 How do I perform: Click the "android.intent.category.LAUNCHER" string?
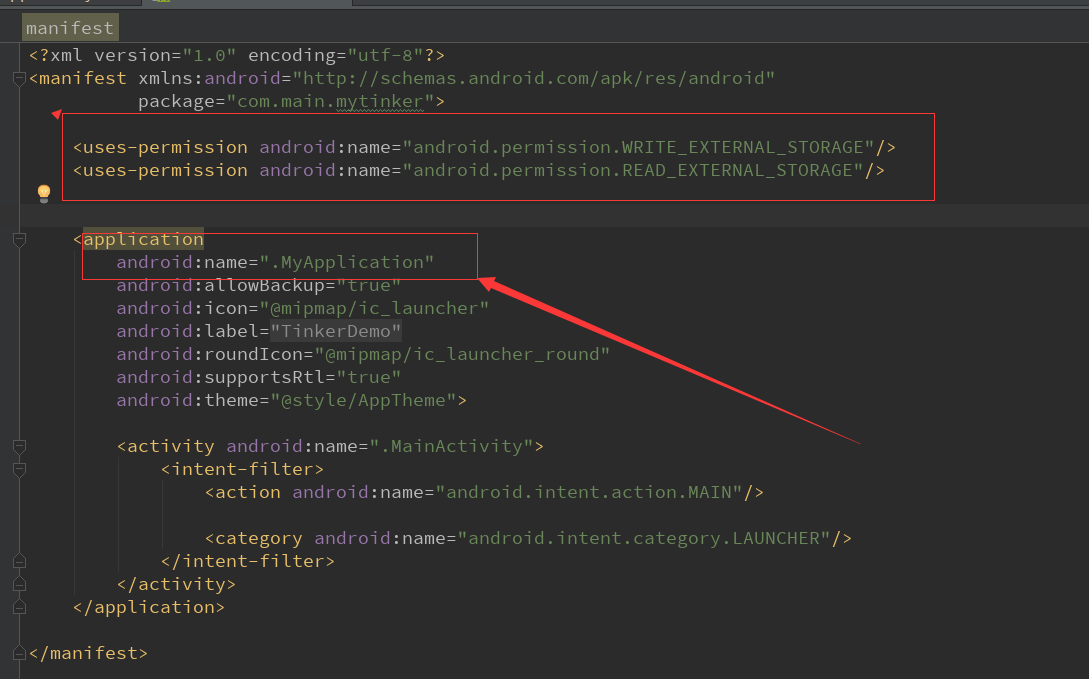(644, 538)
